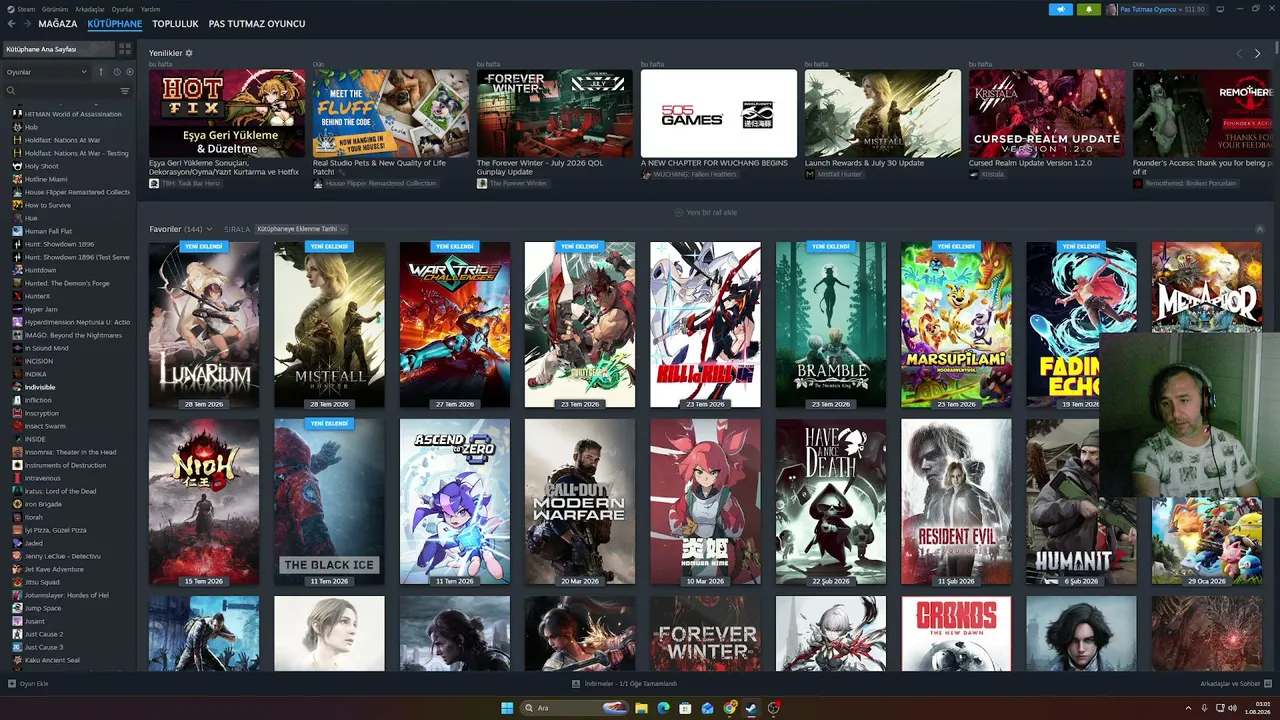Switch library to grid collections view
Viewport: 1280px width, 720px height.
(125, 48)
